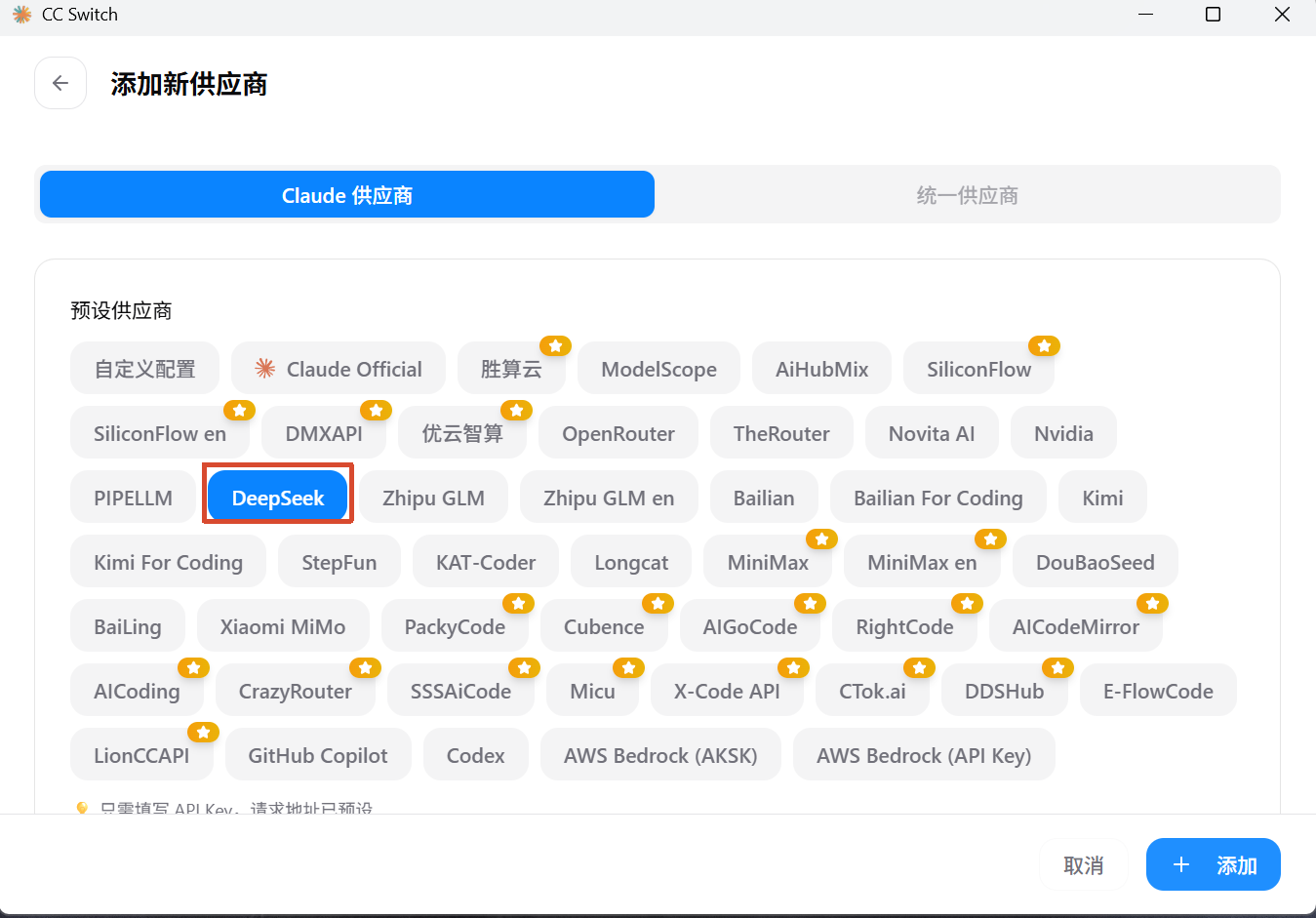The image size is (1316, 918).
Task: Select the BaiLing provider
Action: click(x=127, y=626)
